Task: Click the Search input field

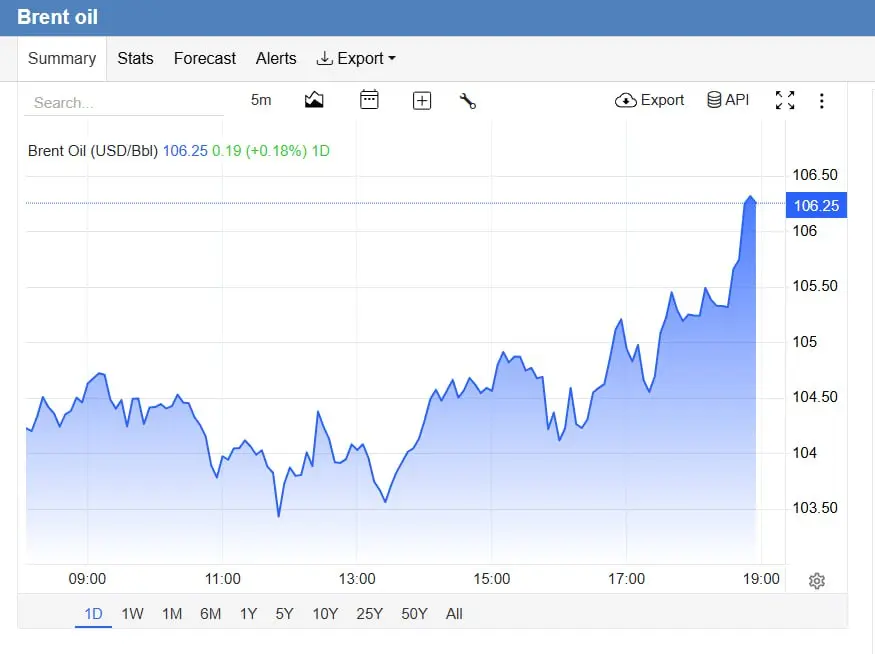Action: pyautogui.click(x=124, y=103)
